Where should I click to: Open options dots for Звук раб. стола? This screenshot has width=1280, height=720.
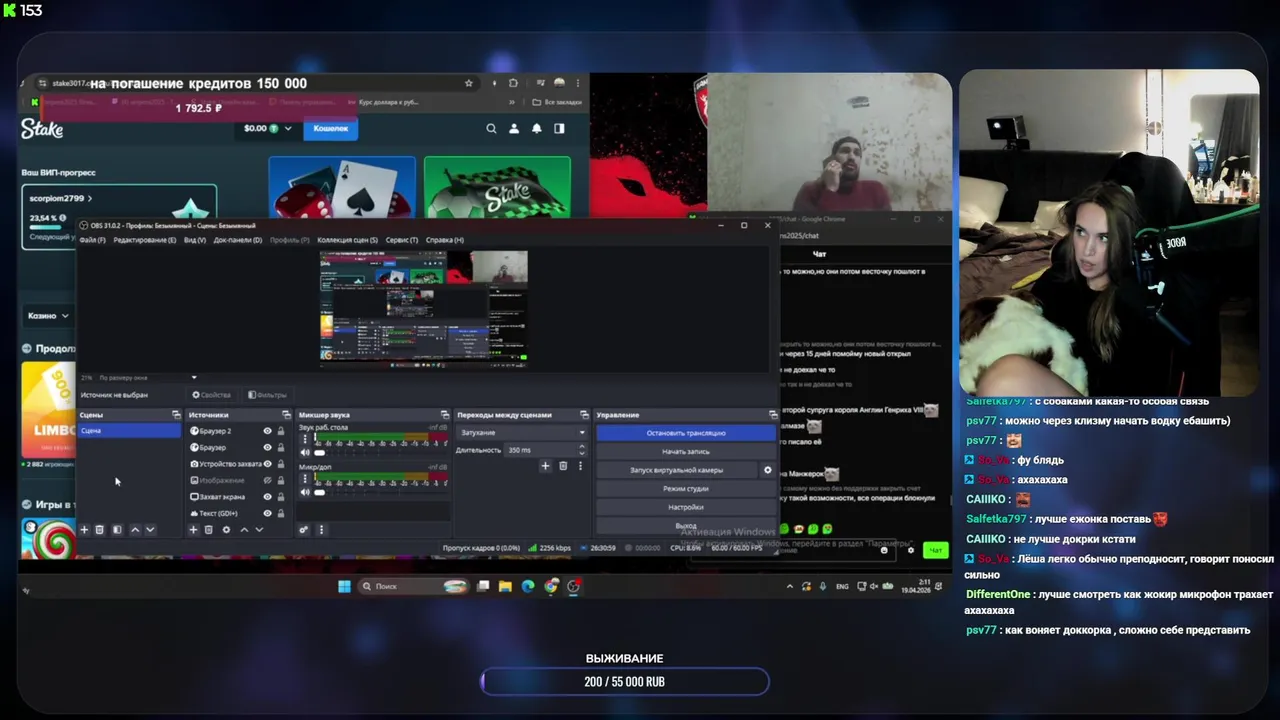[x=305, y=441]
